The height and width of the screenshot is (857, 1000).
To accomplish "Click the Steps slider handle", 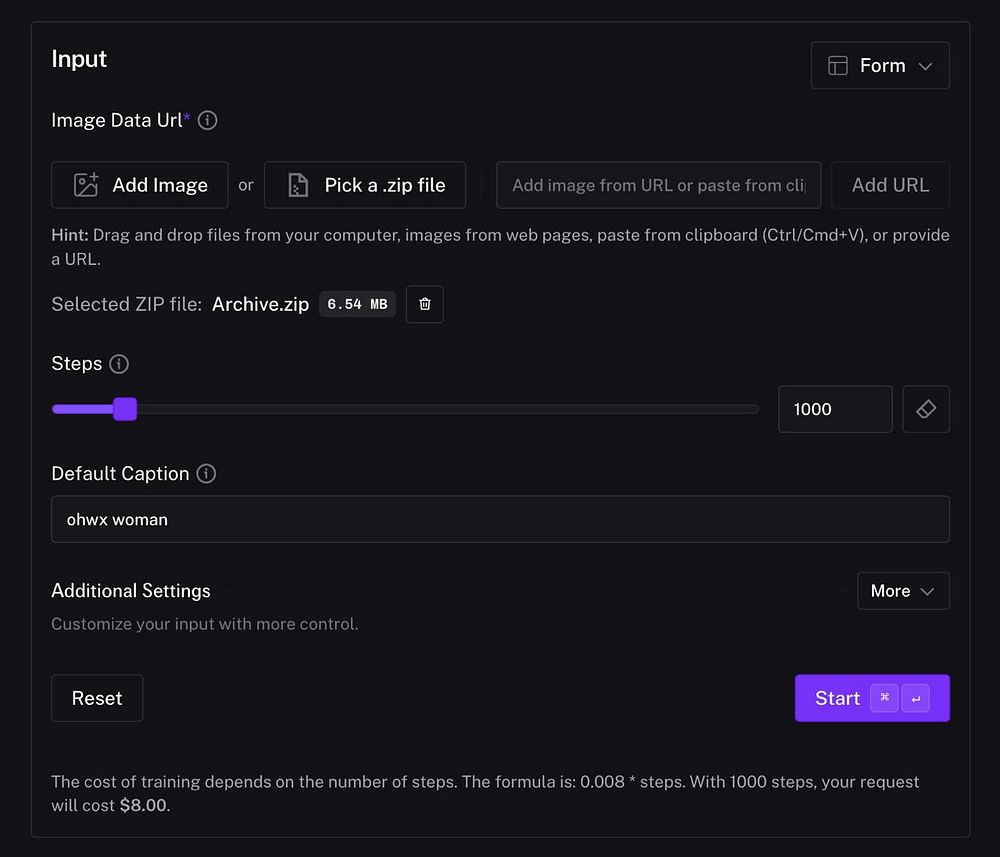I will [x=125, y=409].
